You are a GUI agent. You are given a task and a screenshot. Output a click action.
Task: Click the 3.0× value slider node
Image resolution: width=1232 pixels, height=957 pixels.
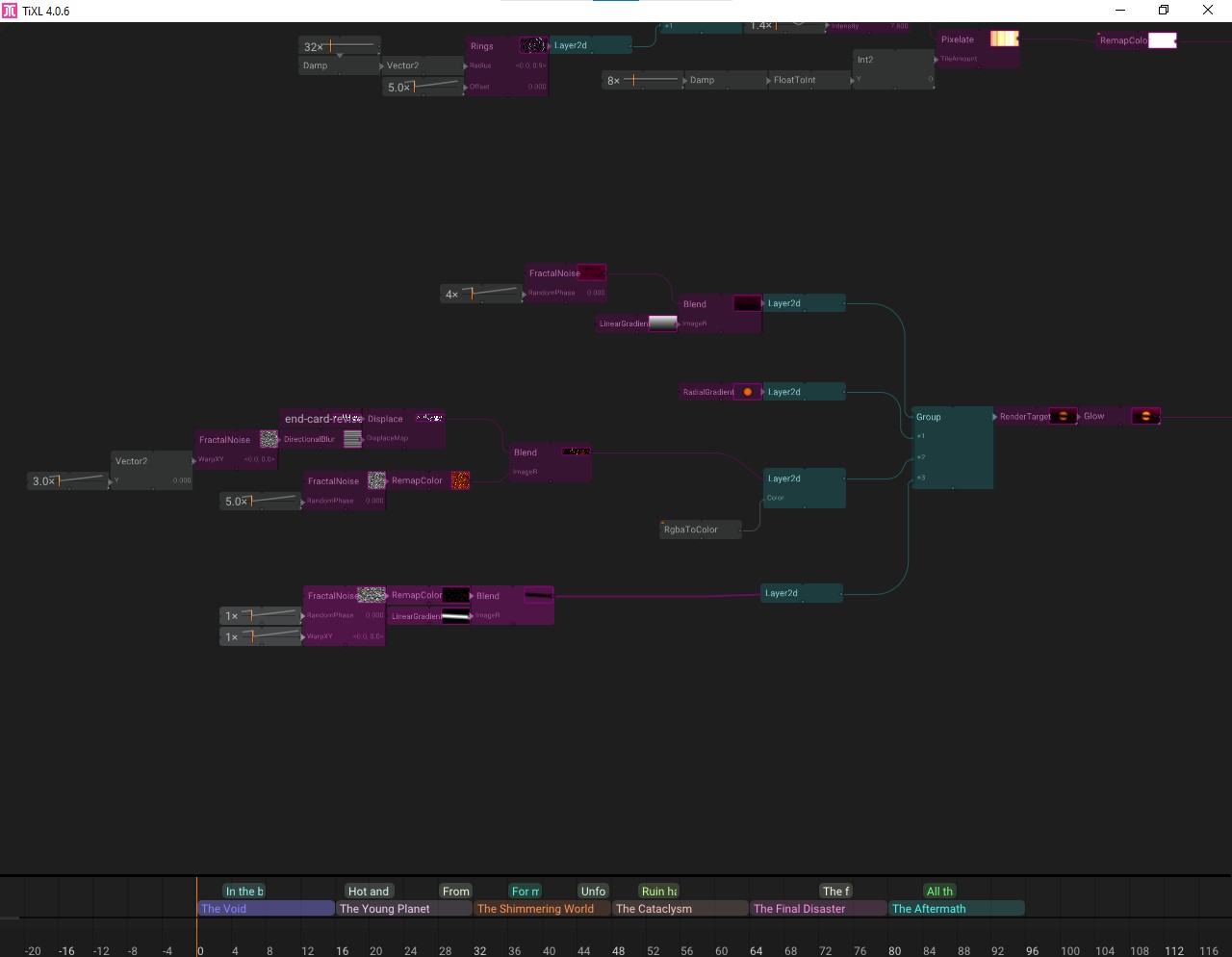click(67, 480)
